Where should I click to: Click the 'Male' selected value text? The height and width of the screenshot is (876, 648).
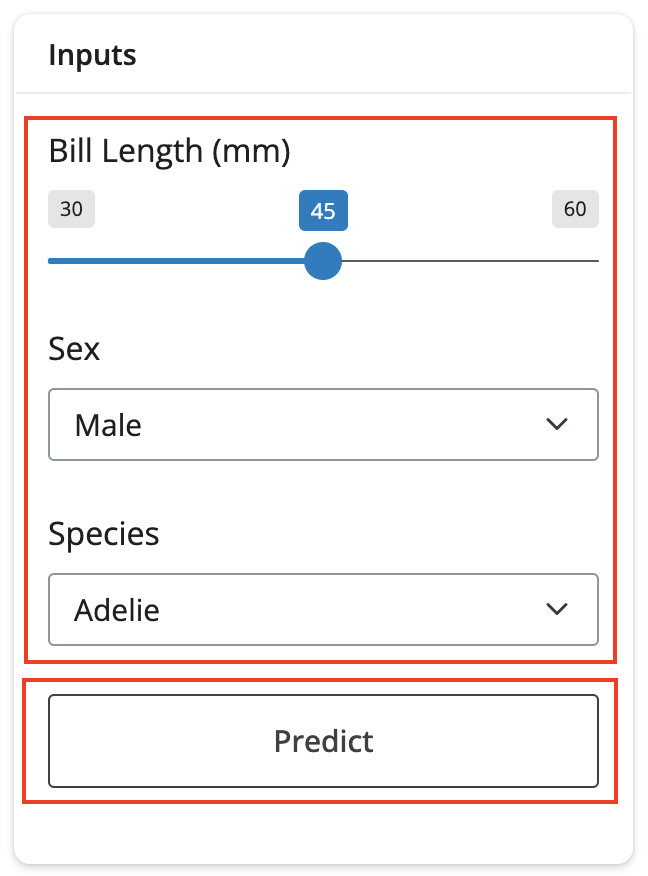tap(108, 425)
